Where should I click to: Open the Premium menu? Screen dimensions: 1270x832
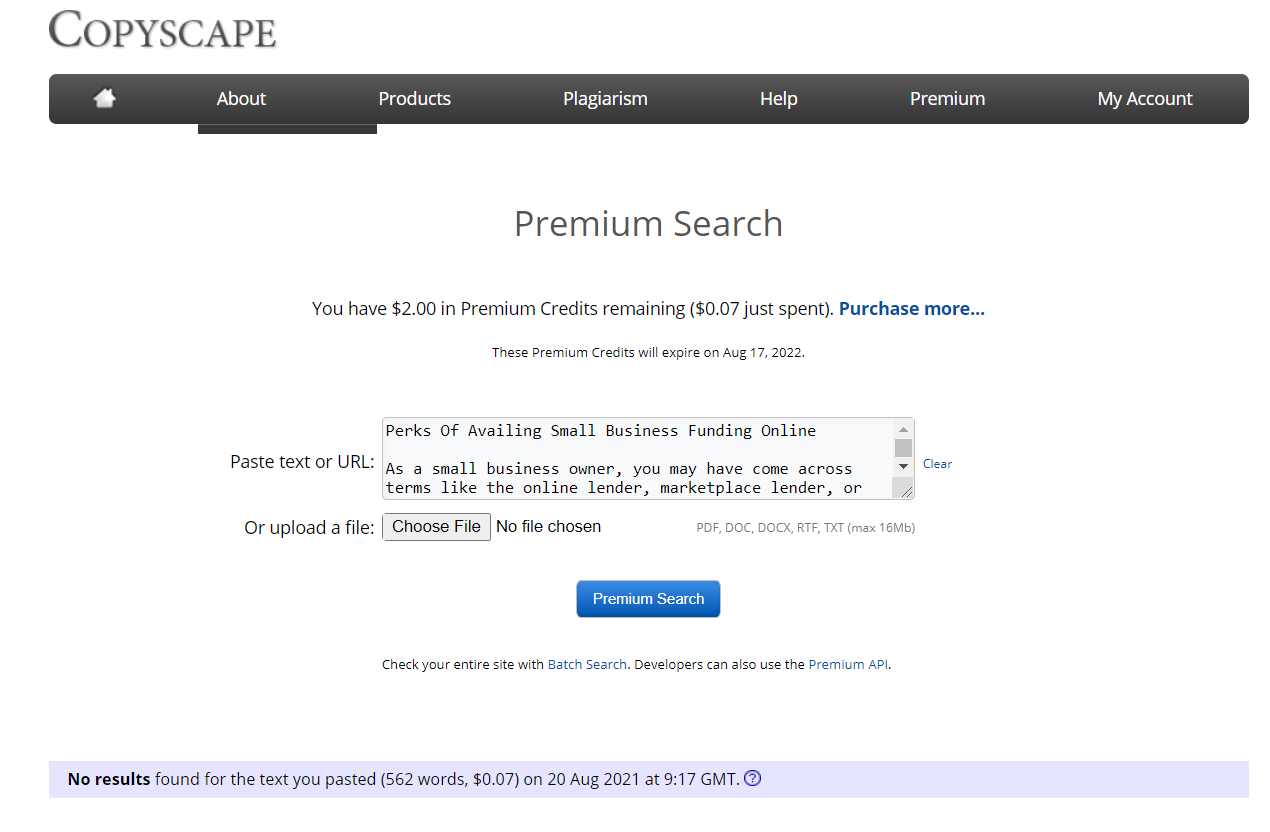point(947,98)
